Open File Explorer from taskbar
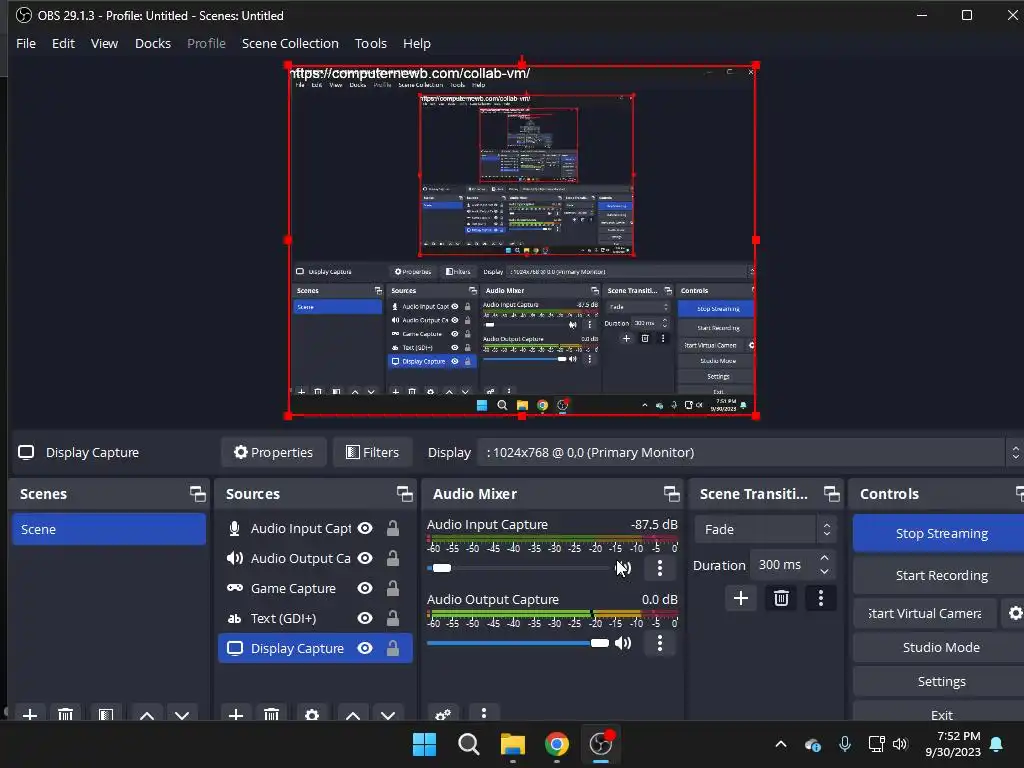The width and height of the screenshot is (1024, 768). pos(513,744)
